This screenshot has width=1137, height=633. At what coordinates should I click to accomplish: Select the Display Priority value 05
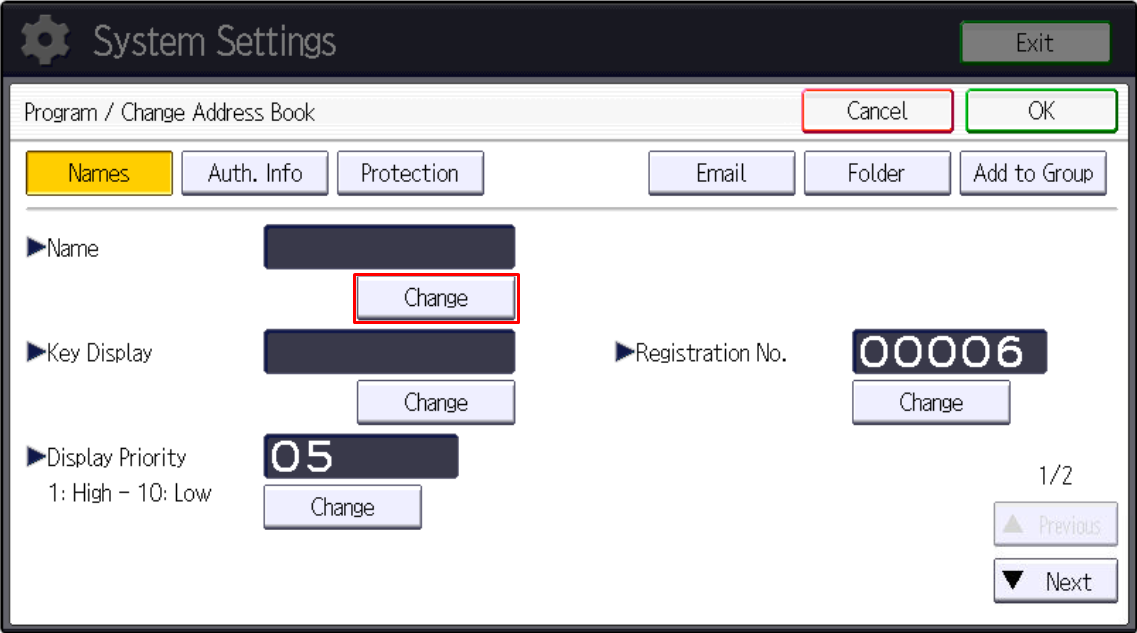[359, 457]
